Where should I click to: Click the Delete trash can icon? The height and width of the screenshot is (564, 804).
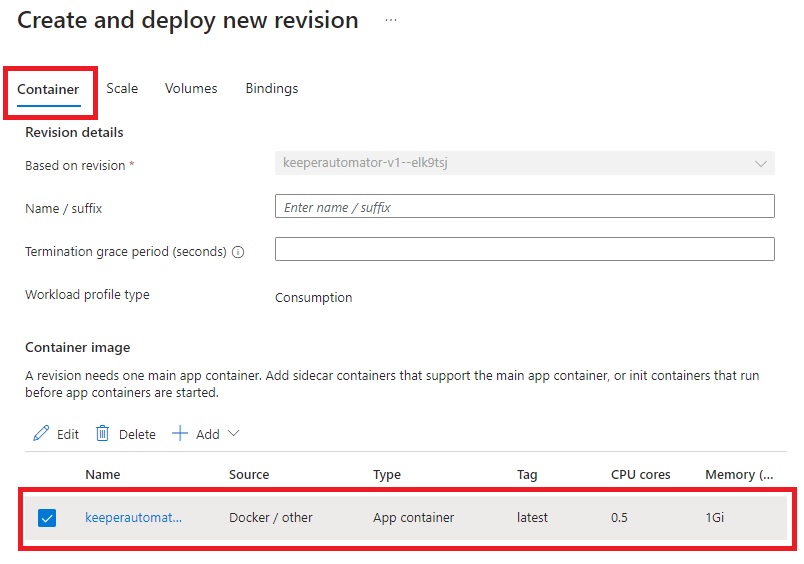pyautogui.click(x=103, y=434)
